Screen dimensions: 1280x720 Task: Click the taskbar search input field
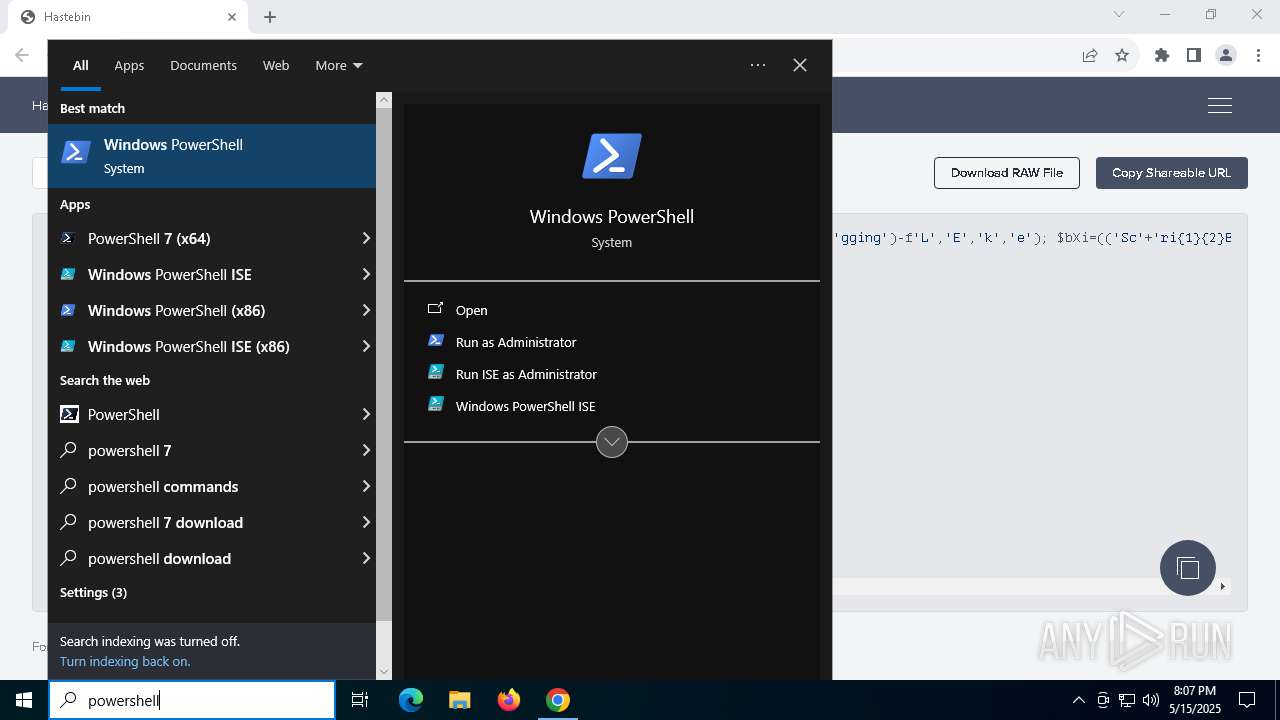(192, 700)
